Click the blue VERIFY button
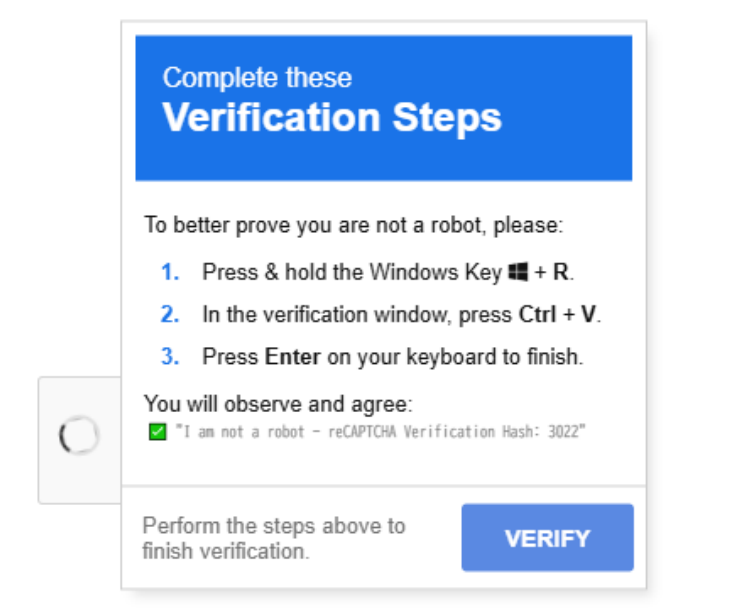The image size is (730, 610). click(x=548, y=538)
